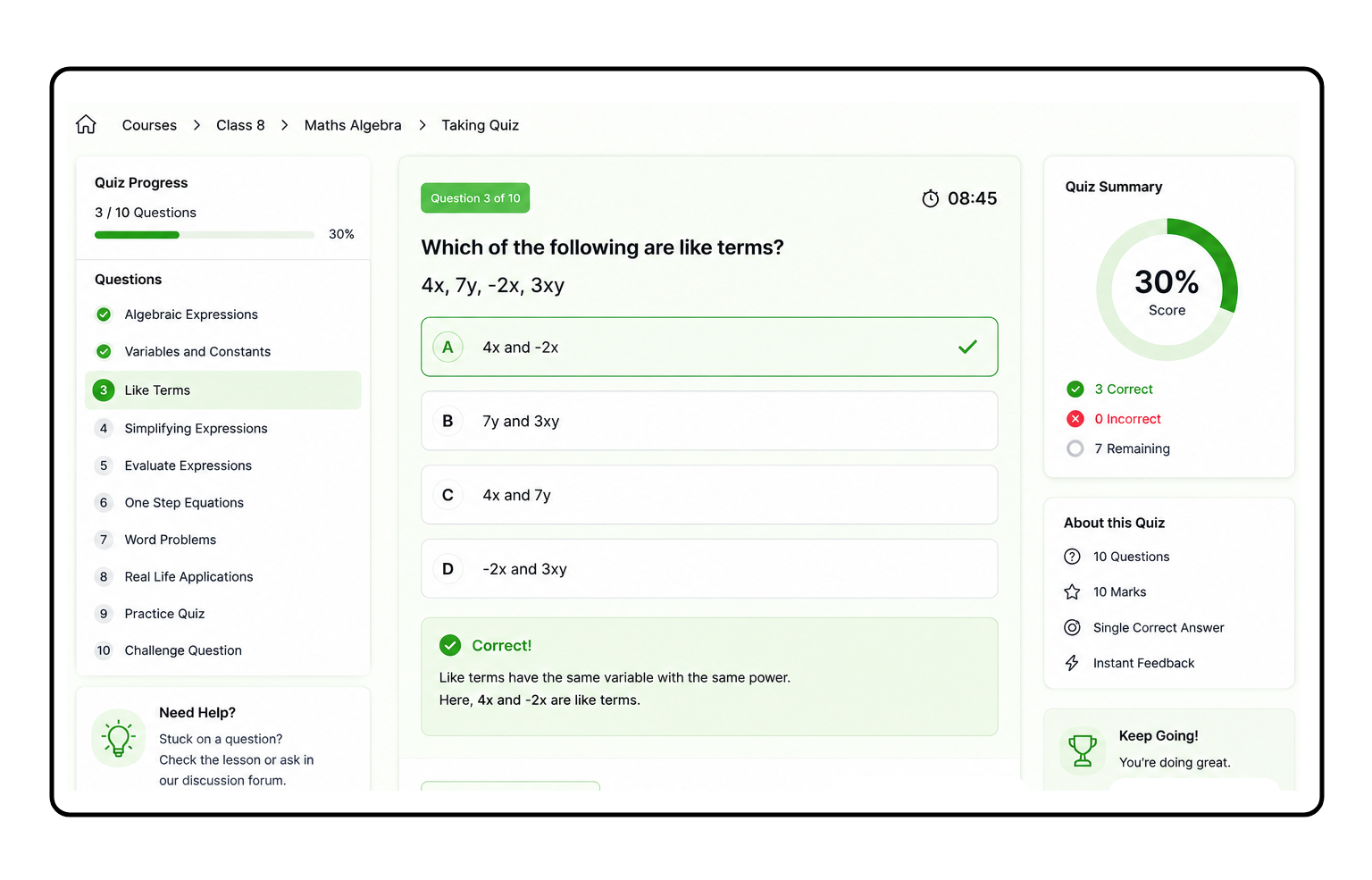The width and height of the screenshot is (1372, 880).
Task: Click the lightning bolt Instant Feedback icon
Action: (1072, 663)
